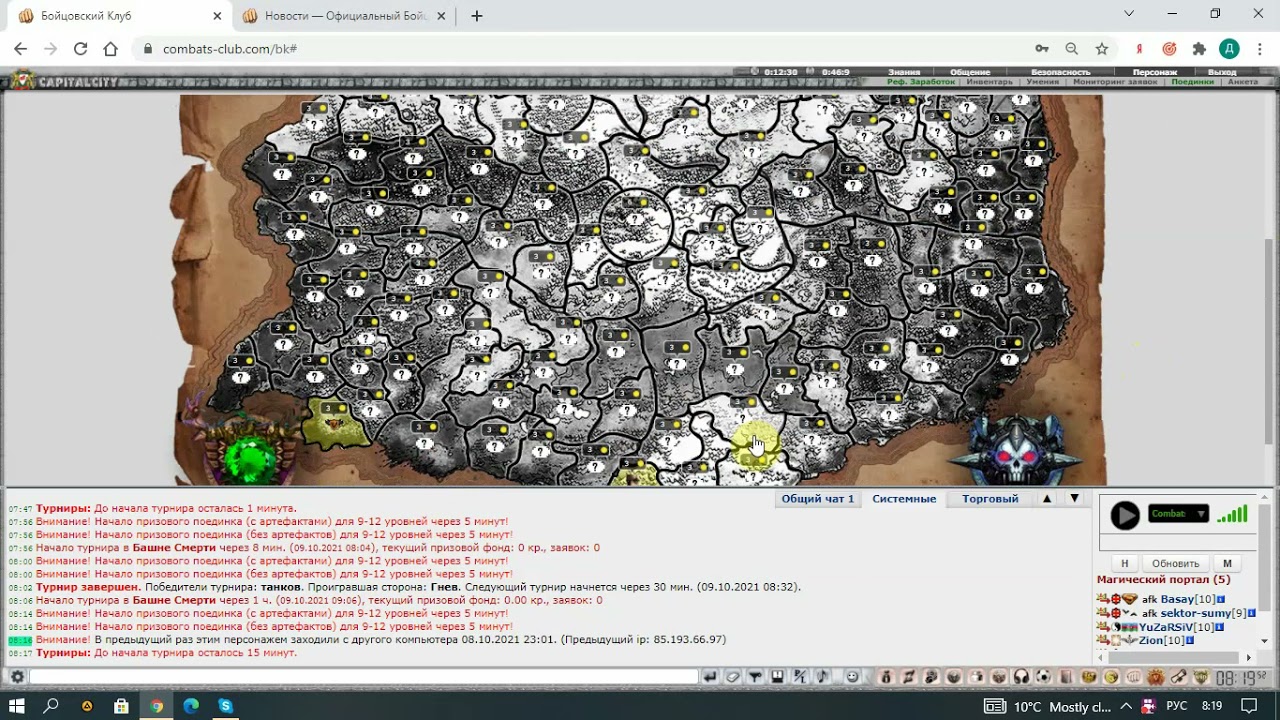Click the funnel filter icon in chat toolbar
Image resolution: width=1280 pixels, height=720 pixels.
(755, 677)
